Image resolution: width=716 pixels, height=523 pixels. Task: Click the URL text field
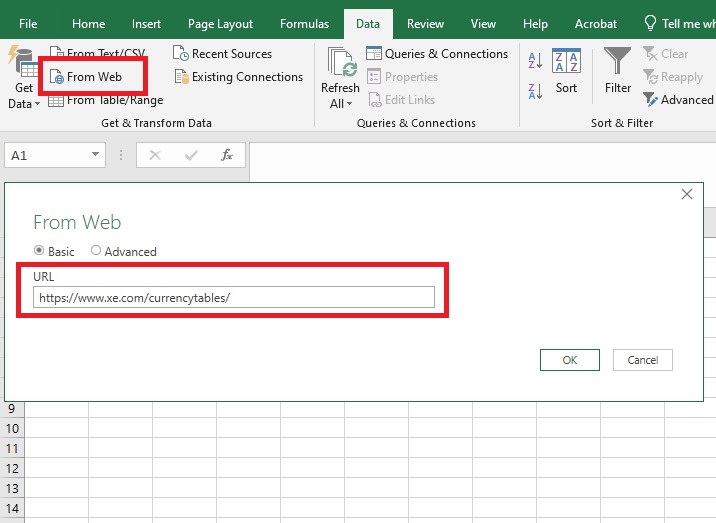click(234, 297)
